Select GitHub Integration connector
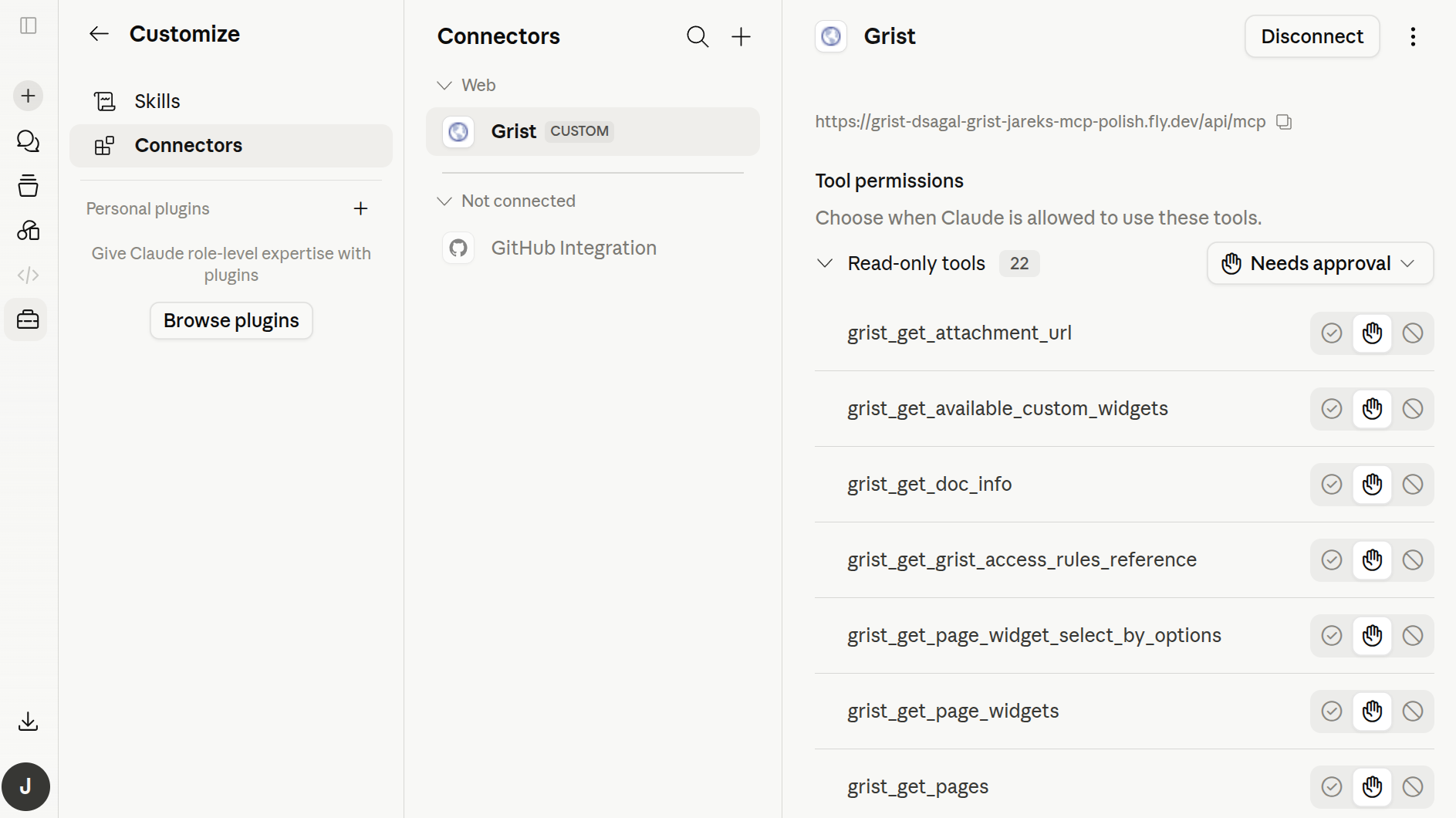Viewport: 1456px width, 818px height. [593, 248]
